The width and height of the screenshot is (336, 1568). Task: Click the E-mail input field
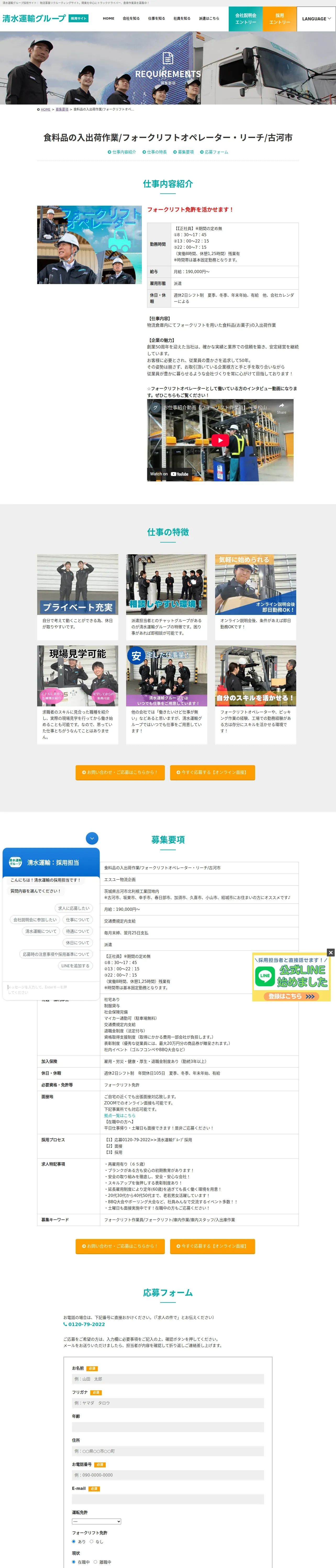[x=168, y=1499]
